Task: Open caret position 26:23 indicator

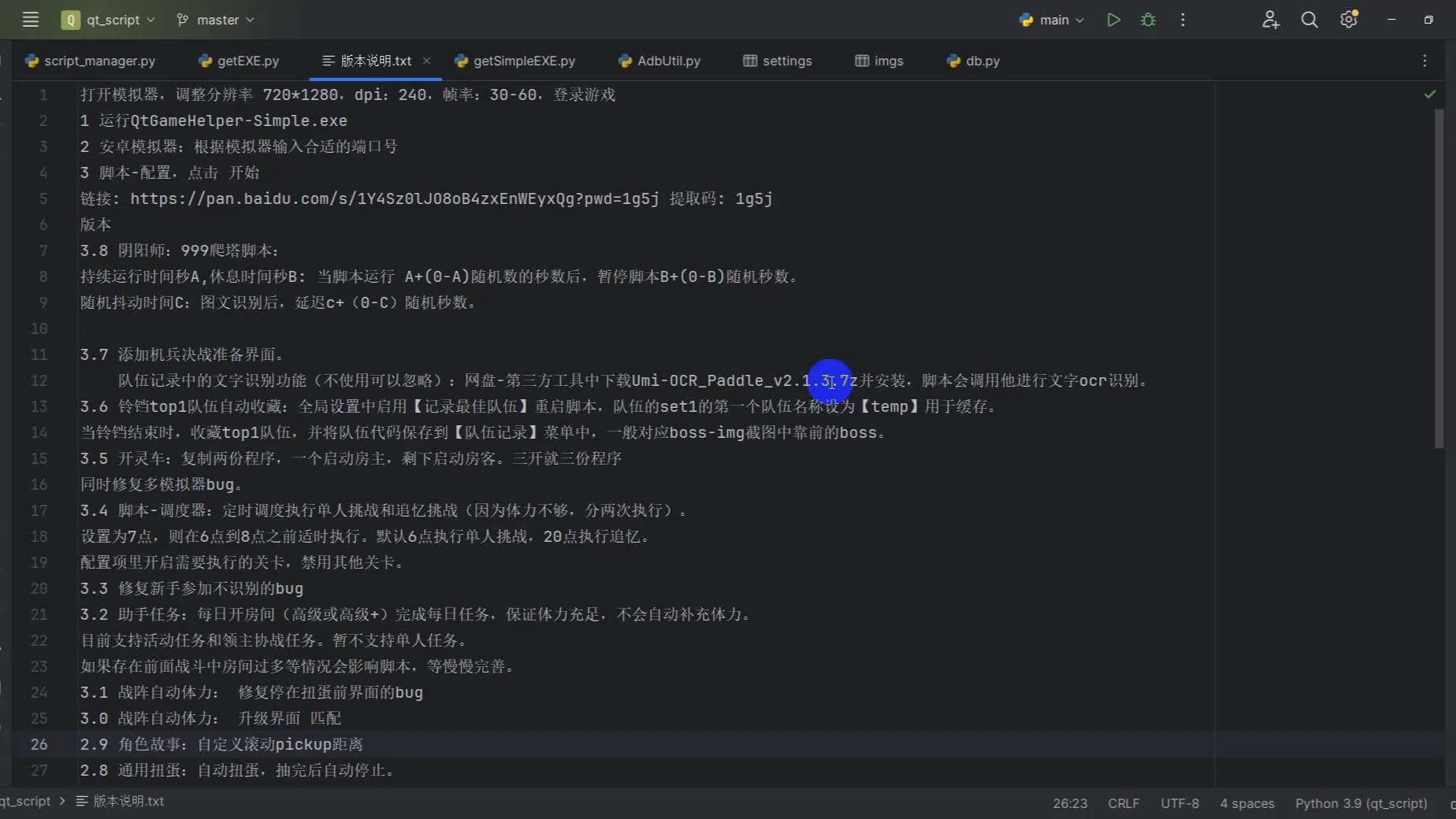Action: pos(1070,803)
